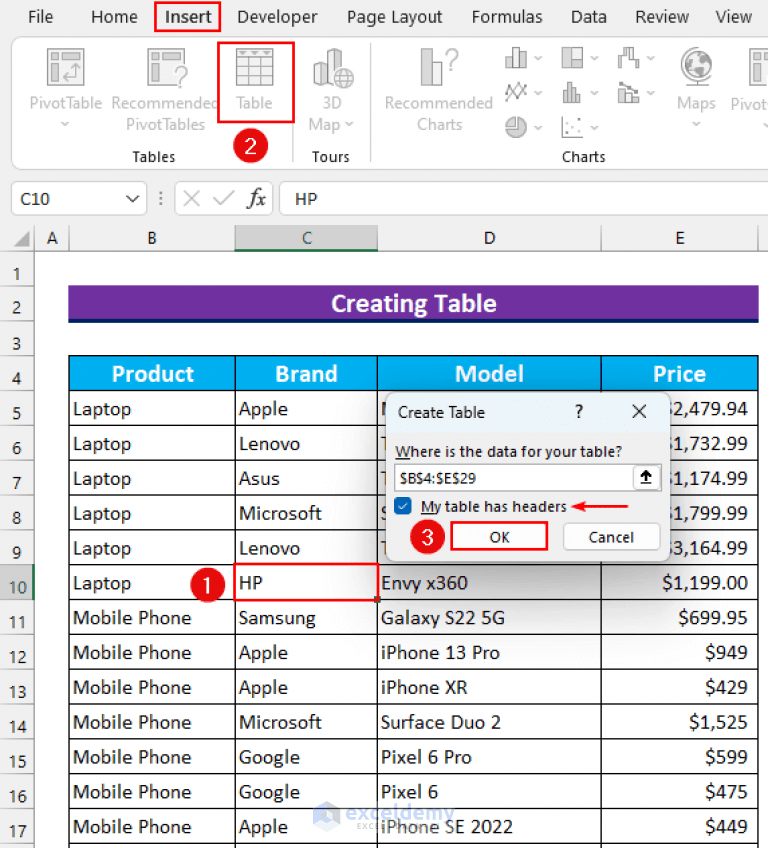Open Create Table dialog help
This screenshot has width=768, height=848.
[579, 412]
